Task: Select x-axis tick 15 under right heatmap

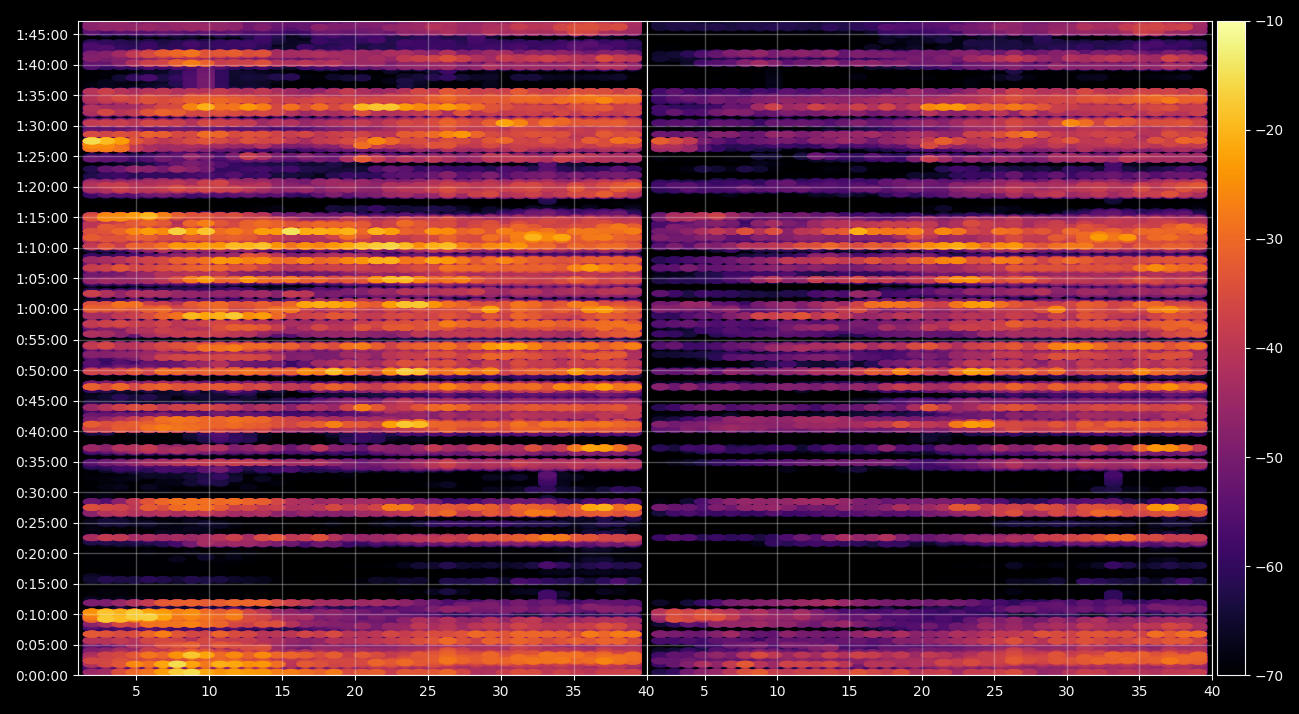Action: (x=849, y=691)
